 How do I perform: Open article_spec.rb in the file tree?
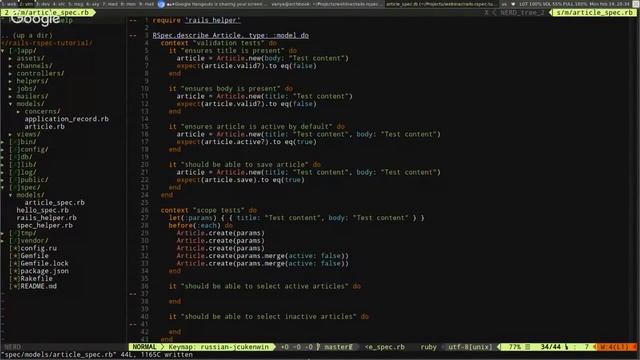click(55, 202)
